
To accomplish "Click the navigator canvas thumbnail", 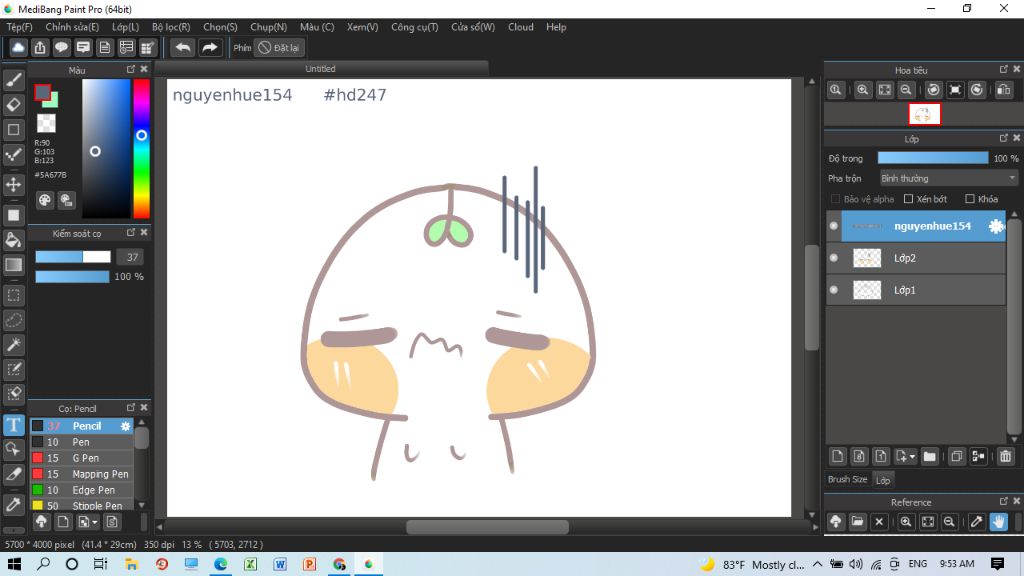I will pyautogui.click(x=924, y=114).
